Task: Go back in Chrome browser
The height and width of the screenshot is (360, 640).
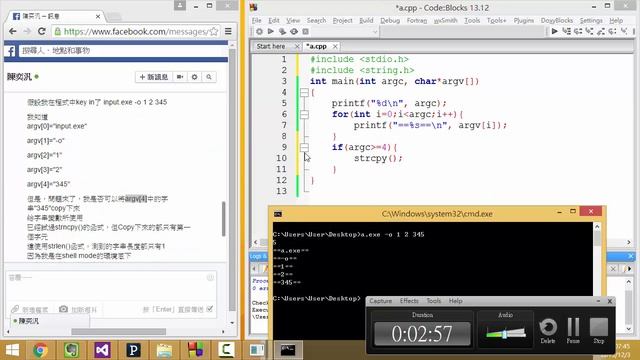Action: click(x=13, y=31)
